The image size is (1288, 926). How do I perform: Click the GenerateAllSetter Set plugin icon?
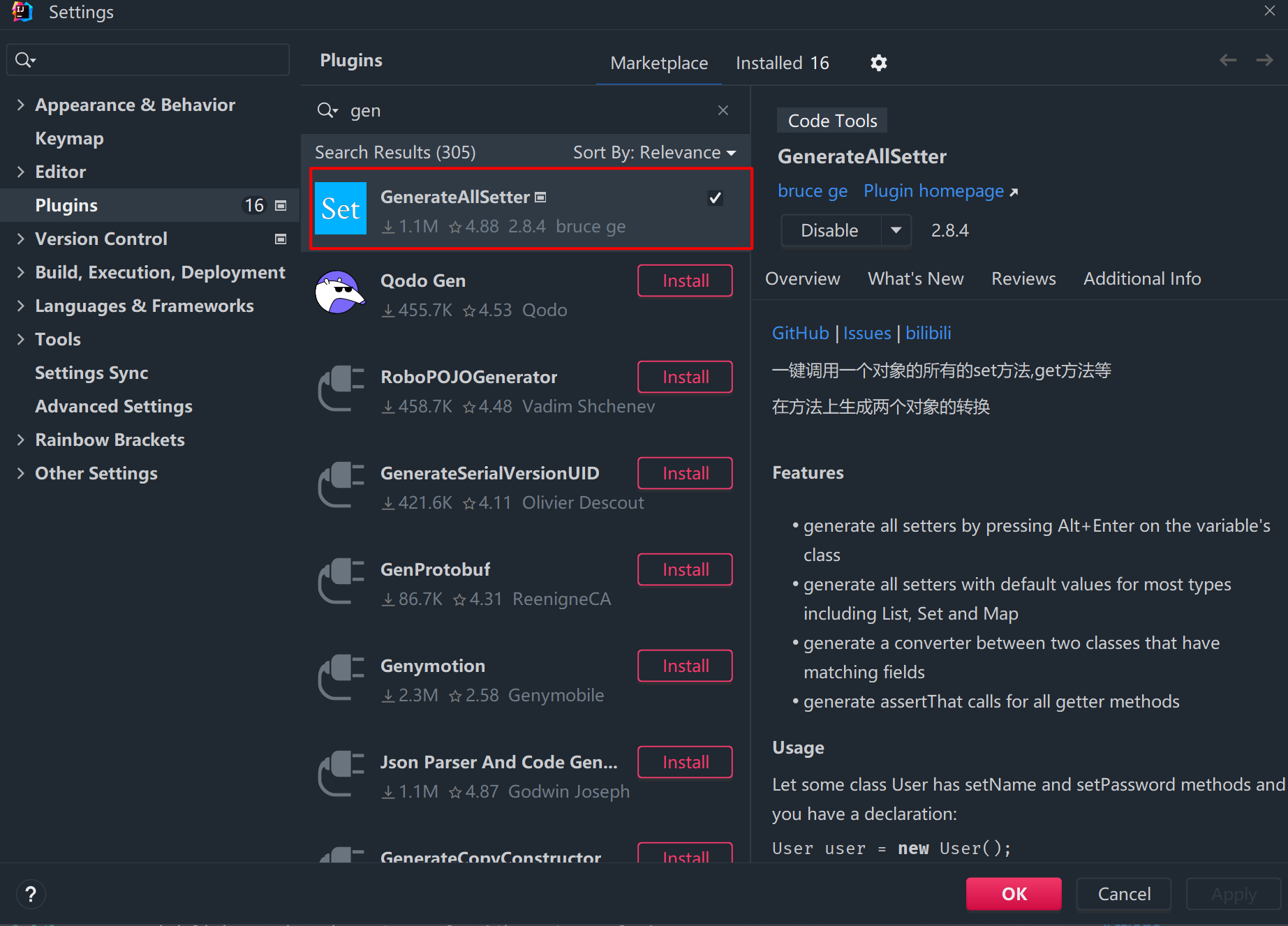(x=341, y=209)
